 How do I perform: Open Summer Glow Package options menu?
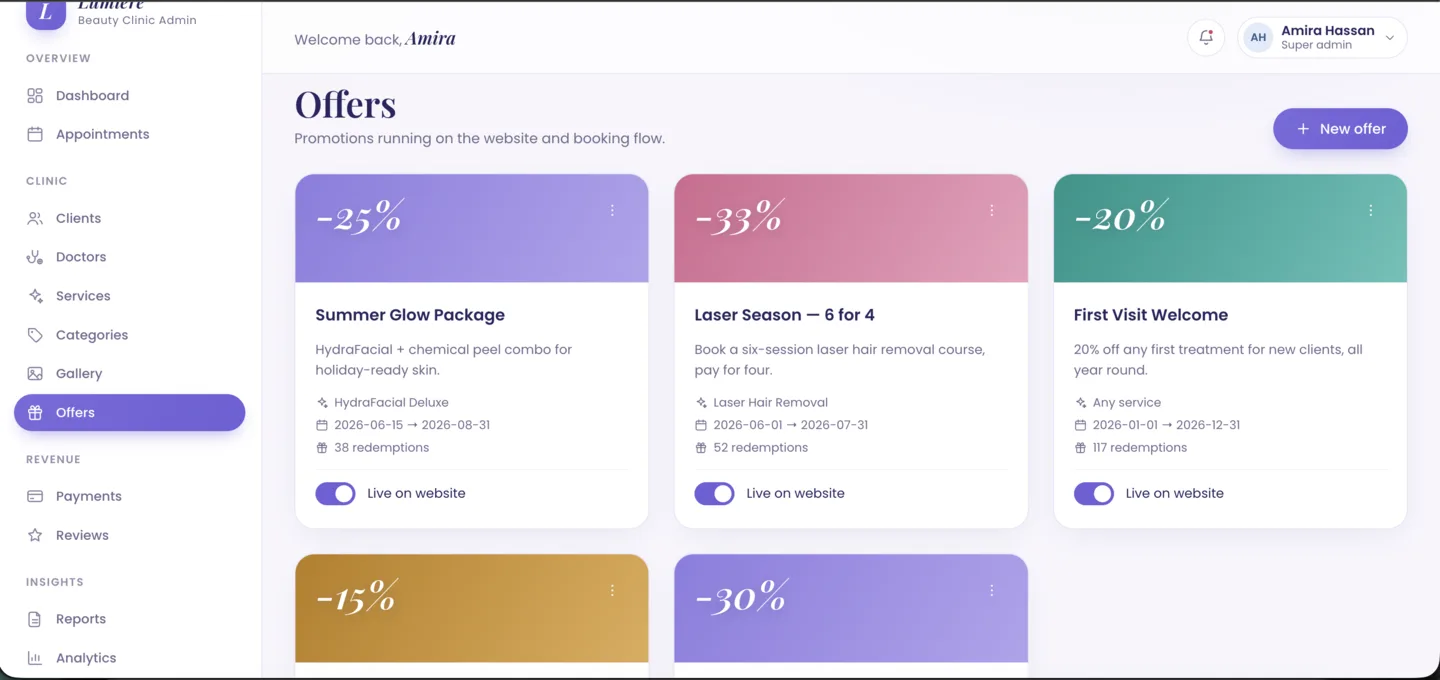point(612,211)
